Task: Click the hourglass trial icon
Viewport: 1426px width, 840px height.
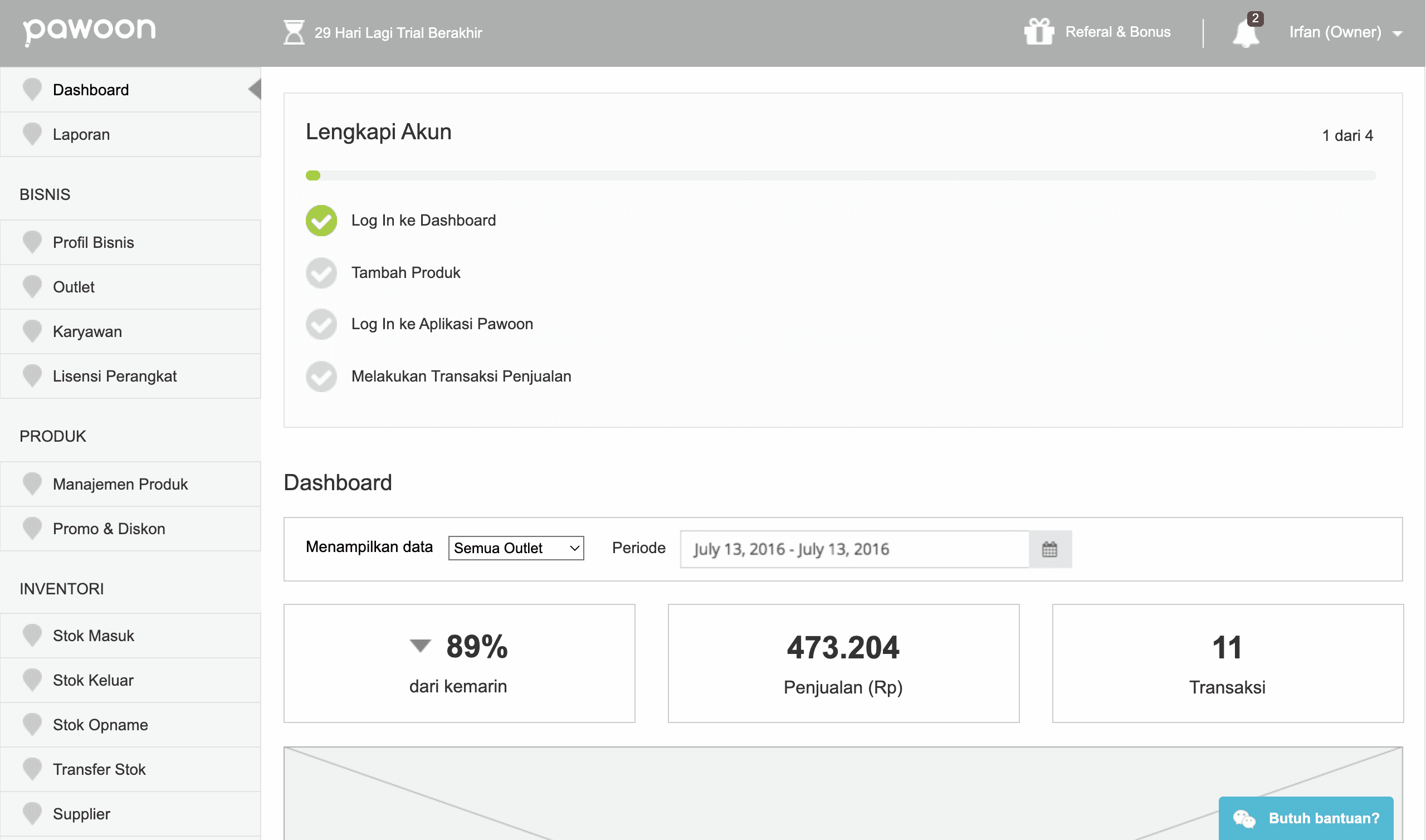Action: tap(294, 32)
